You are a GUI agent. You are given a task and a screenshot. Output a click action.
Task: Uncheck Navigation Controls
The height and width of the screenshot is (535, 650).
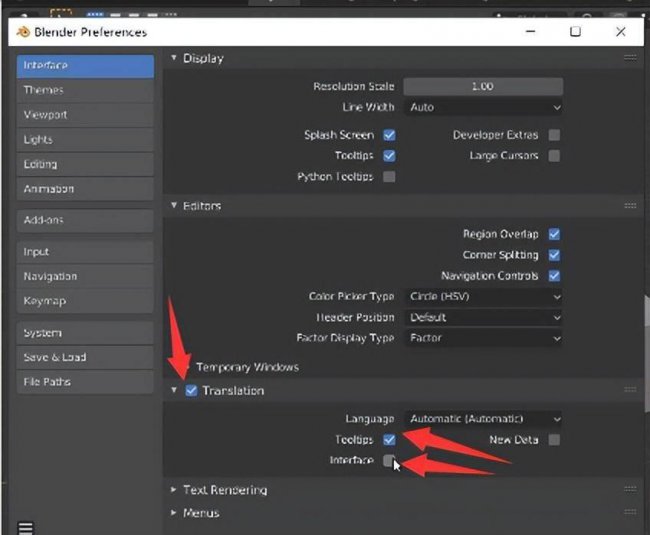tap(554, 276)
